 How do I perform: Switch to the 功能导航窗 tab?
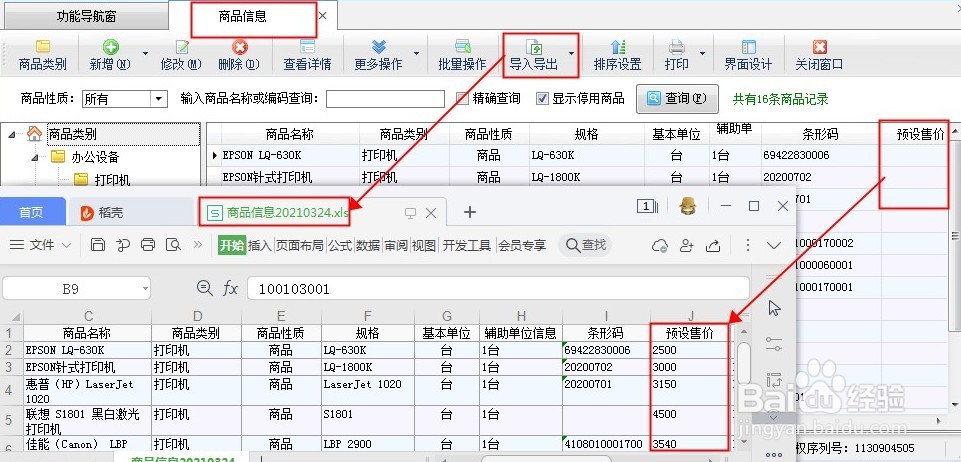click(84, 16)
